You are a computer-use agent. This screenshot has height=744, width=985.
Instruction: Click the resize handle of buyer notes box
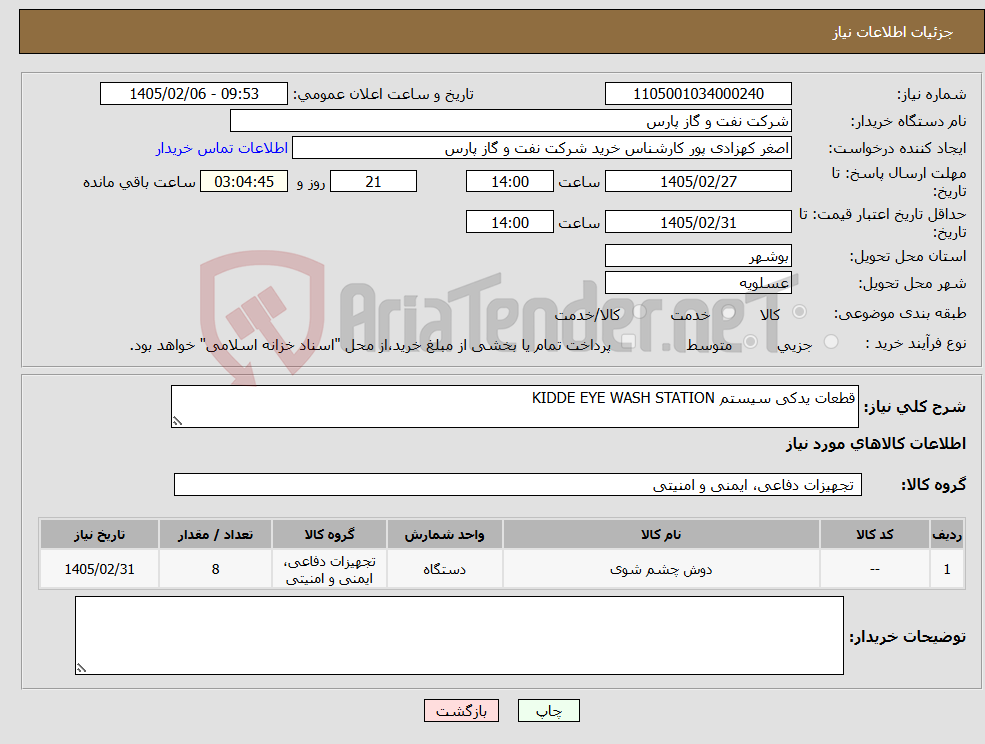81,669
